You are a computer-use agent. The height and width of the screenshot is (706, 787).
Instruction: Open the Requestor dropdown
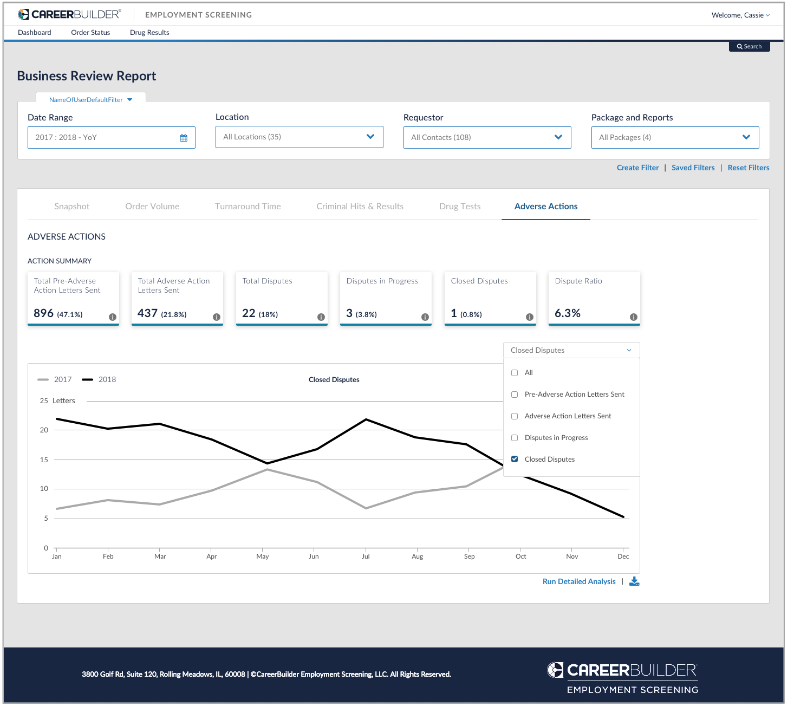[x=487, y=137]
